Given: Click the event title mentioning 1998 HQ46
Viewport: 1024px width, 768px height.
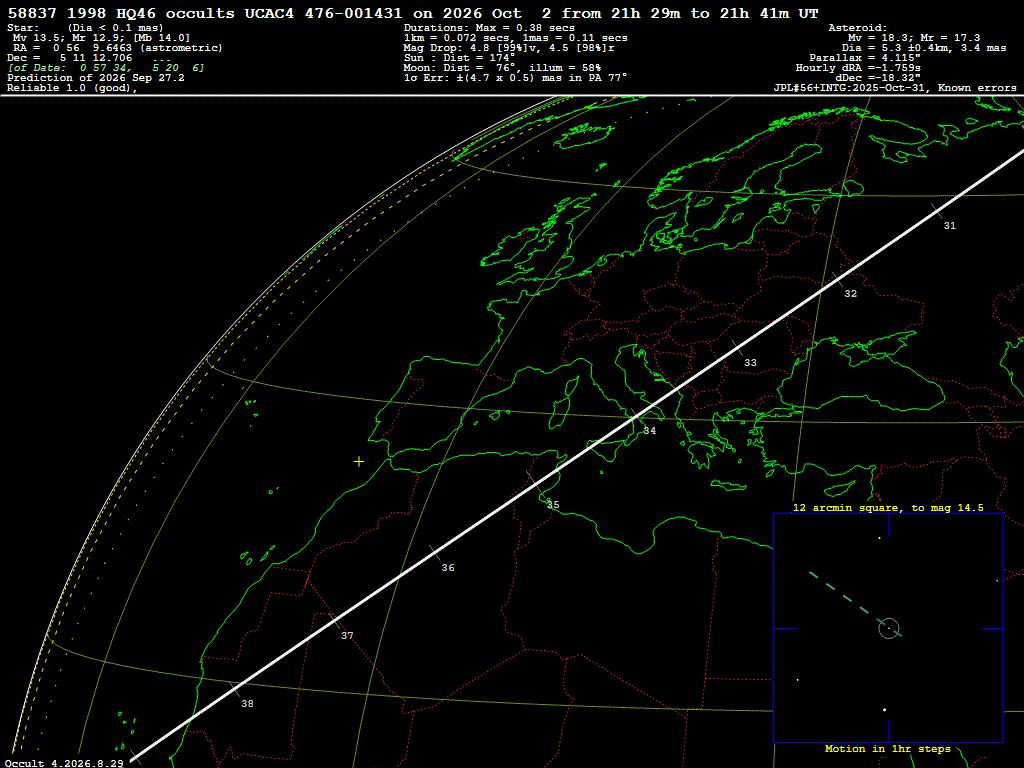Looking at the screenshot, I should [413, 13].
